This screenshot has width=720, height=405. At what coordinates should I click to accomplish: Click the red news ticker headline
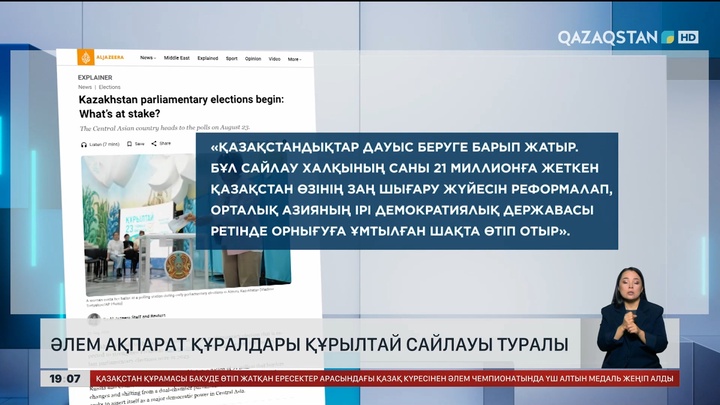coord(385,379)
